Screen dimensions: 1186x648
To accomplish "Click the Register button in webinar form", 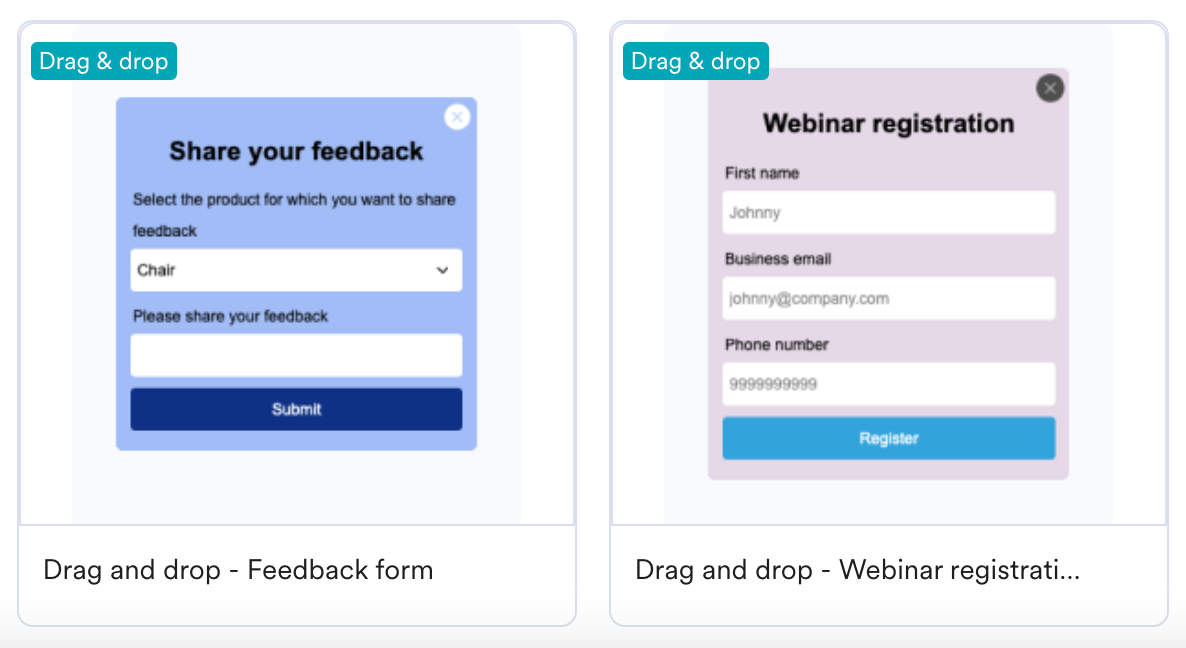I will pos(888,438).
